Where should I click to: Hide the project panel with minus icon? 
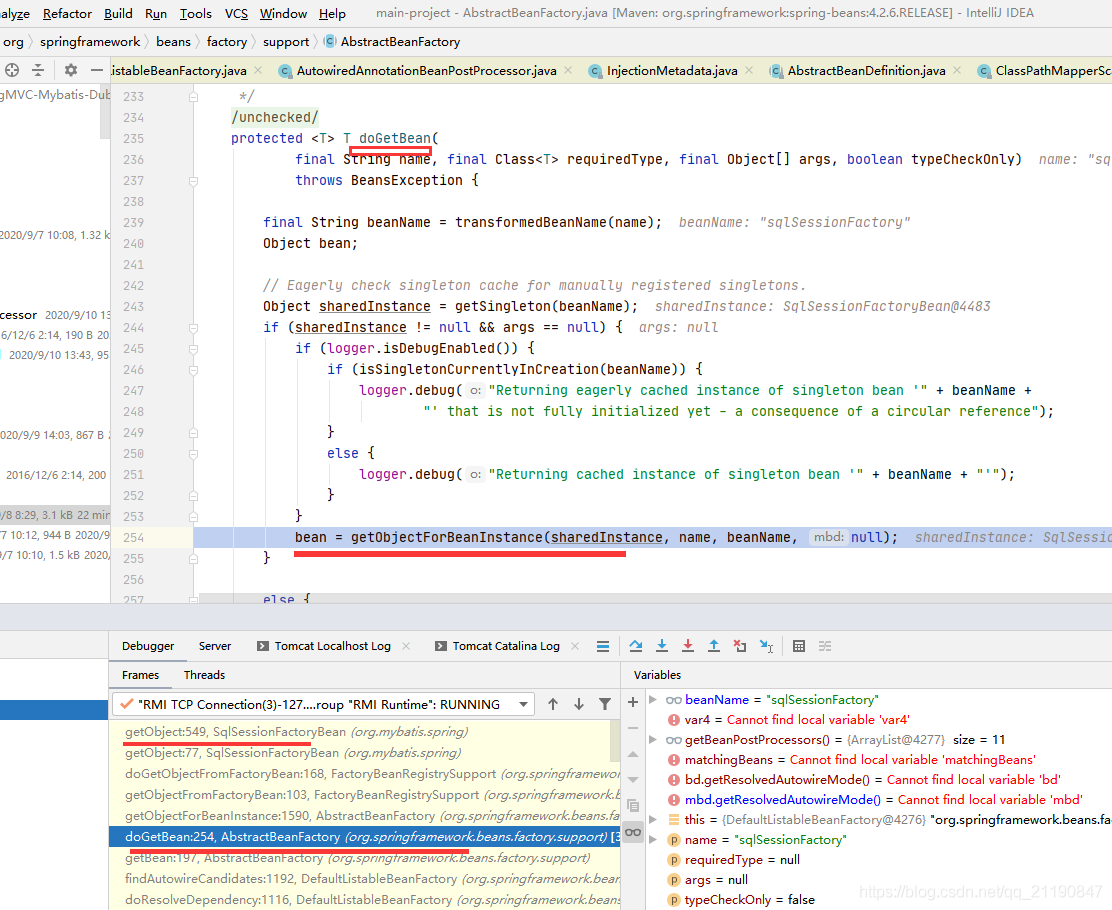(97, 70)
